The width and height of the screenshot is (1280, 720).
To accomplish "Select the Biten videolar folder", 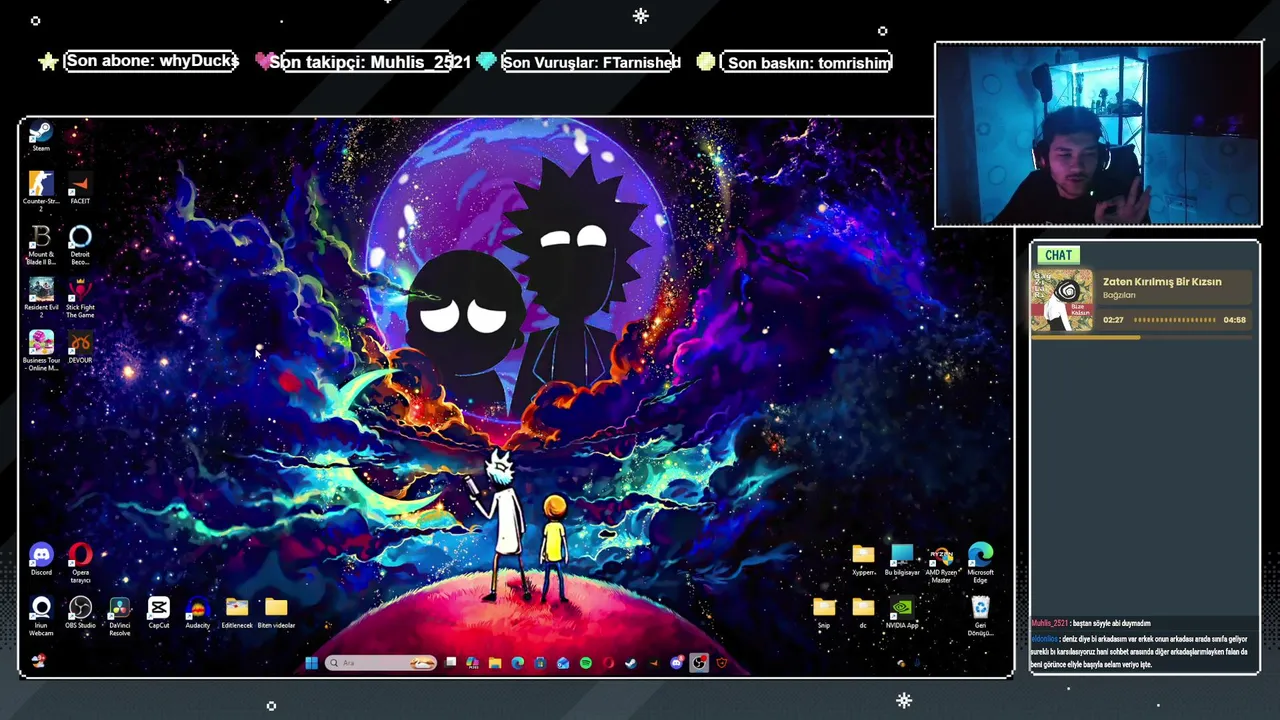I will tap(276, 612).
